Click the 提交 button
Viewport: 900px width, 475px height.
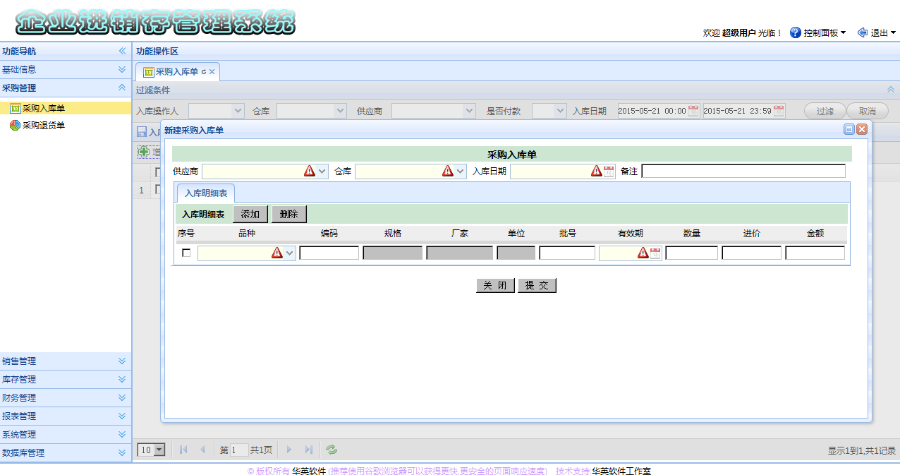[x=537, y=285]
